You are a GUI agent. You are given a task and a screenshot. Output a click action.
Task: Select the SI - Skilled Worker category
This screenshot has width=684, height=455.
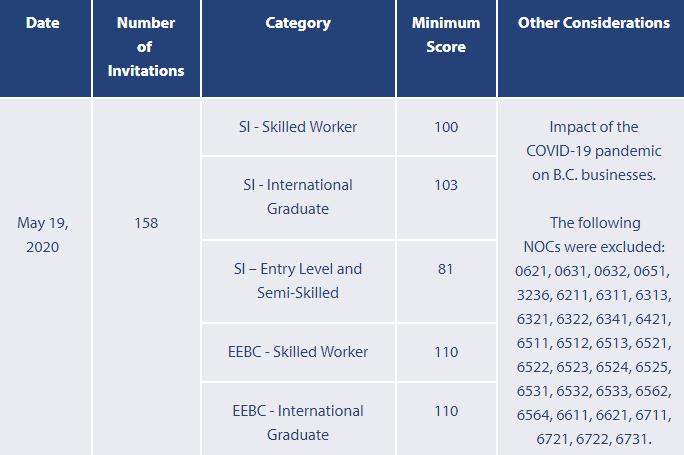[x=297, y=127]
